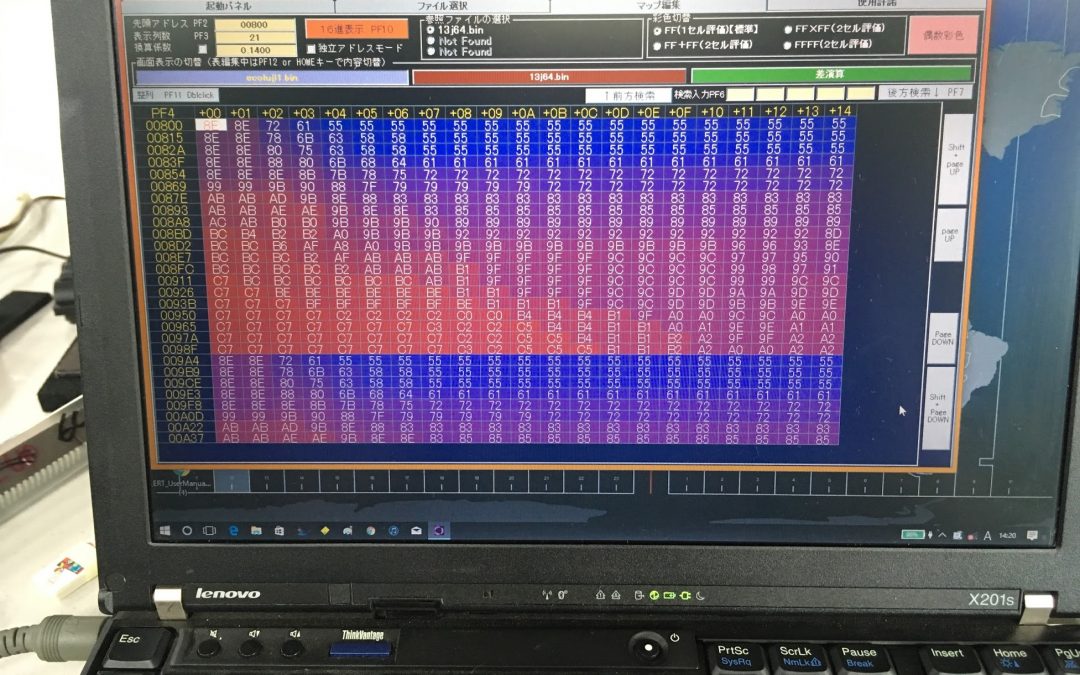Open Chrome from the taskbar

371,531
